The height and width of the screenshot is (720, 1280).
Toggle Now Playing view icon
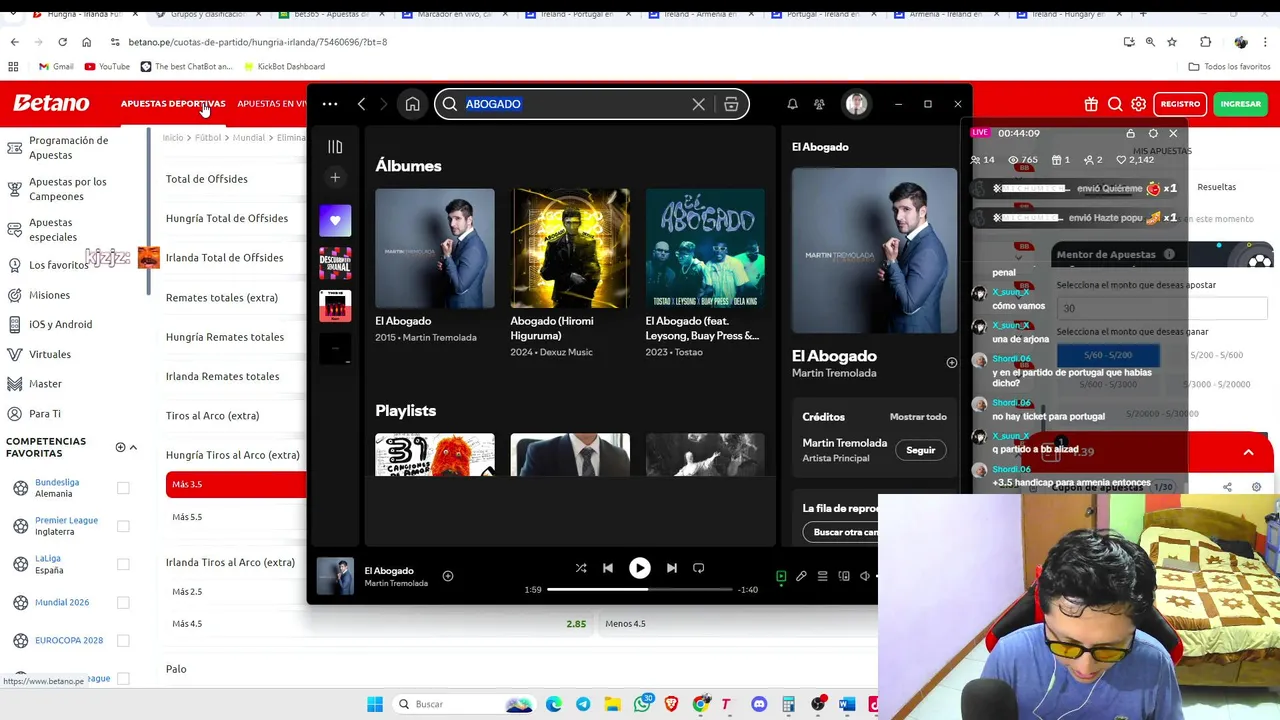781,576
